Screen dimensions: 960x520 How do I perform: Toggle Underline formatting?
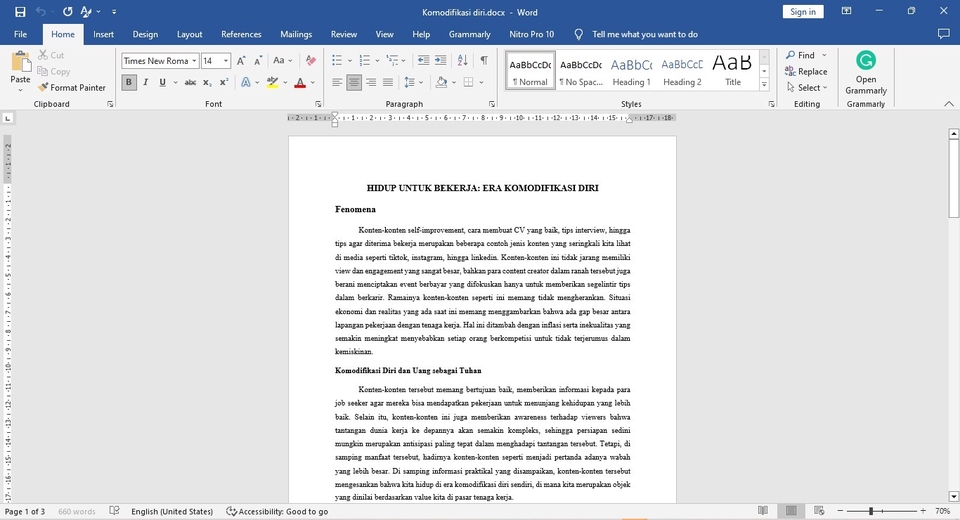162,82
